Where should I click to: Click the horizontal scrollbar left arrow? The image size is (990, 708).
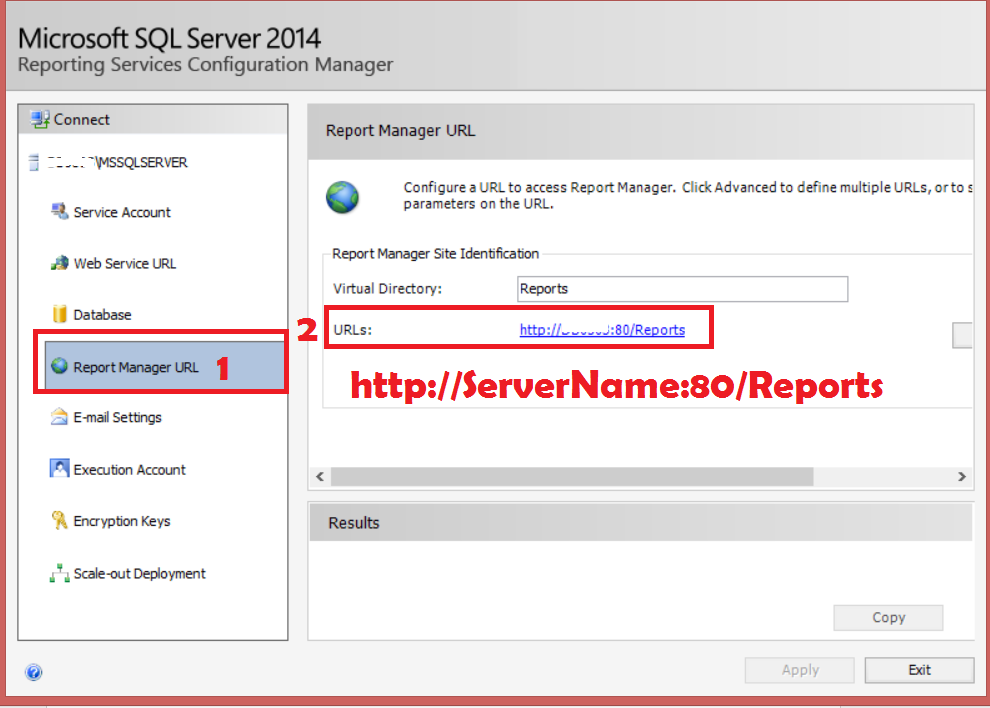320,476
